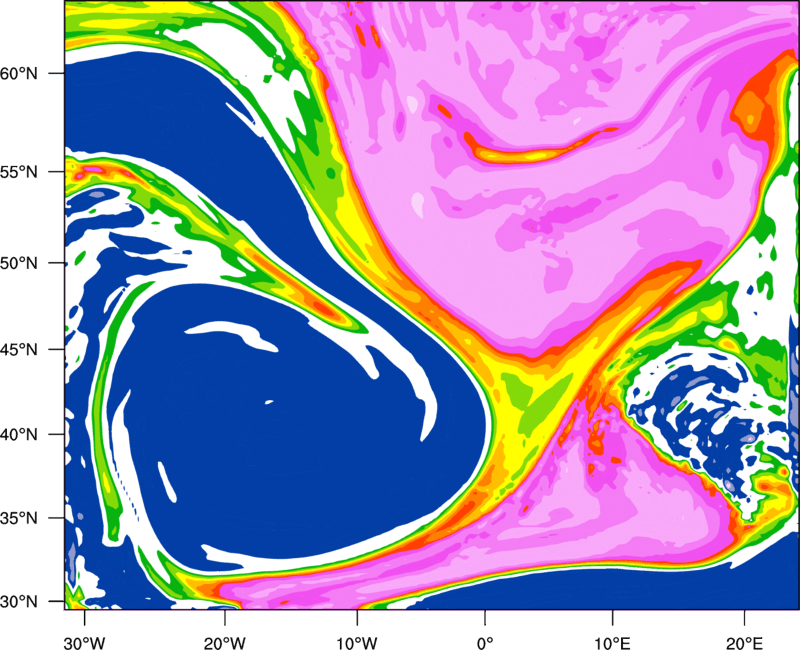Click the 10°E longitude label
The image size is (800, 650).
[x=612, y=643]
